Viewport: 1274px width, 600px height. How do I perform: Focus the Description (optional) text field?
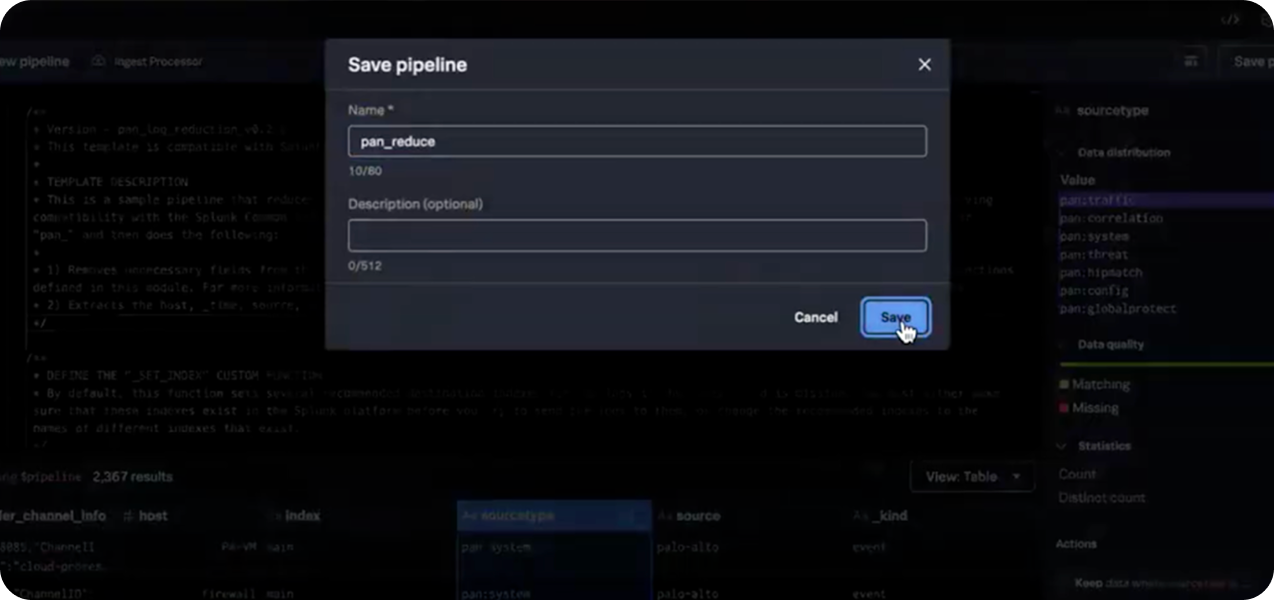click(637, 235)
